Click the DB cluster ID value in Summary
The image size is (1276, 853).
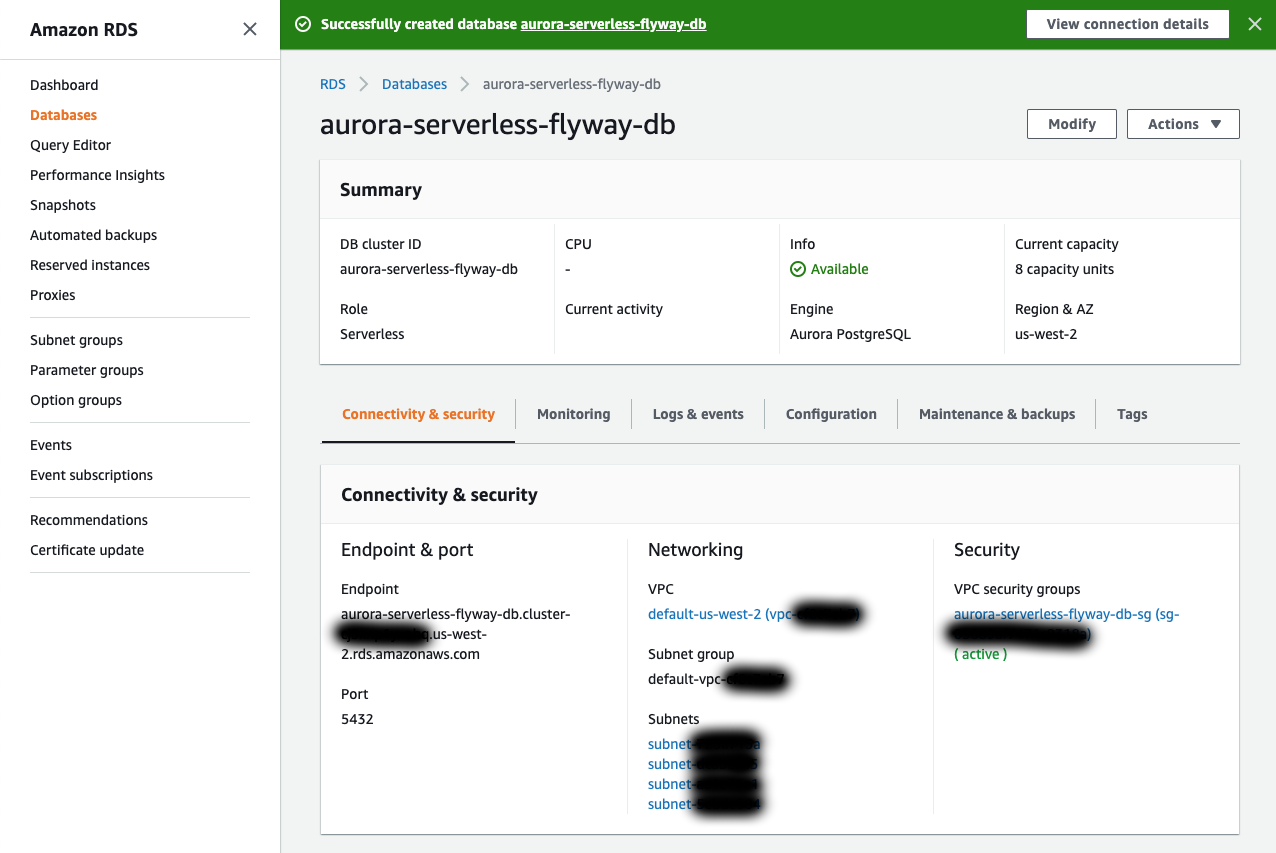[429, 269]
